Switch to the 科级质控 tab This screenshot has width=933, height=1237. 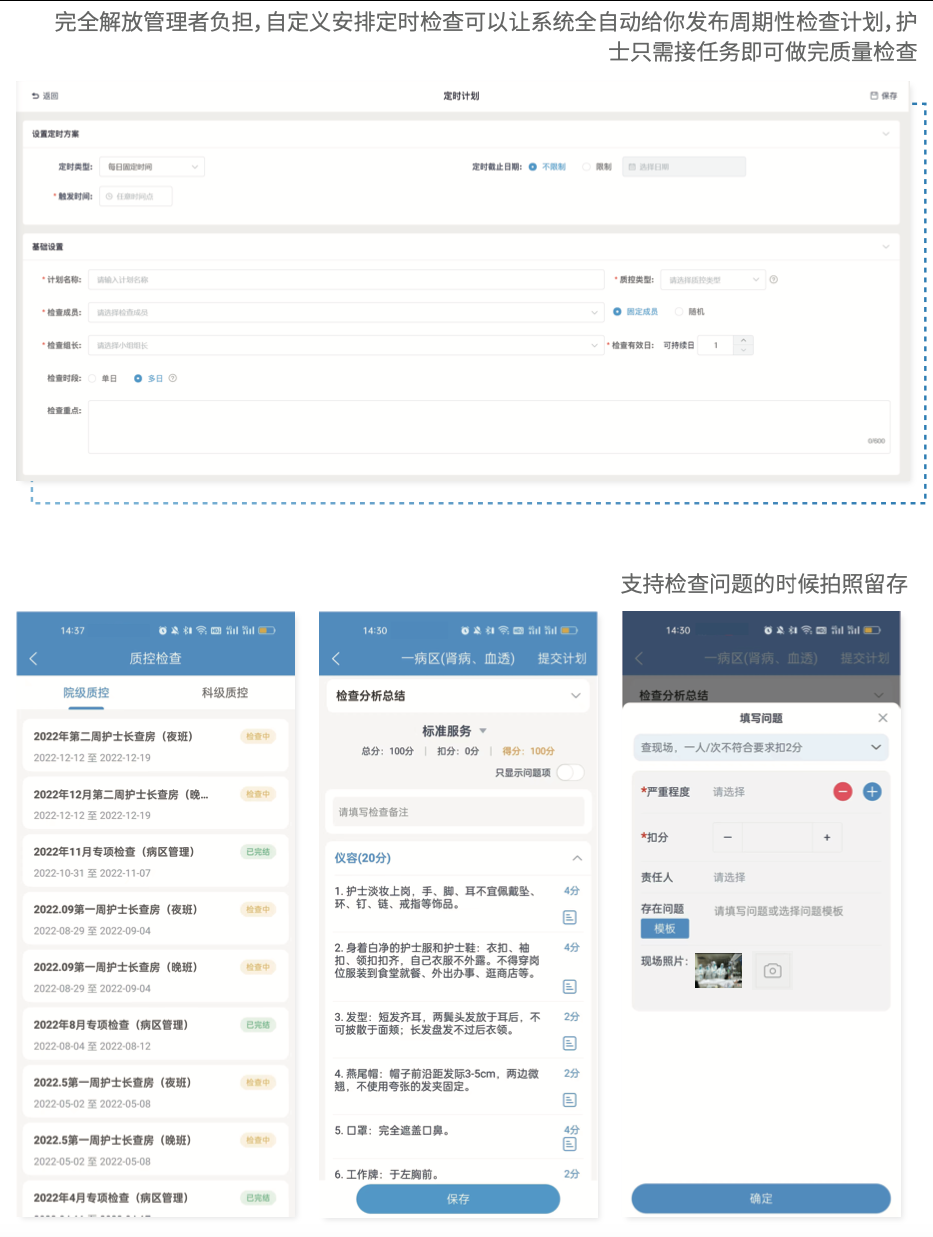pyautogui.click(x=224, y=692)
